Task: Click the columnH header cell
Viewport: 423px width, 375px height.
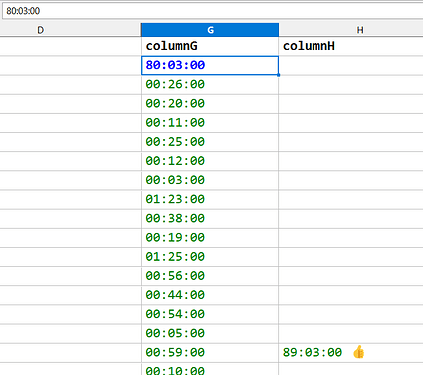Action: (351, 46)
